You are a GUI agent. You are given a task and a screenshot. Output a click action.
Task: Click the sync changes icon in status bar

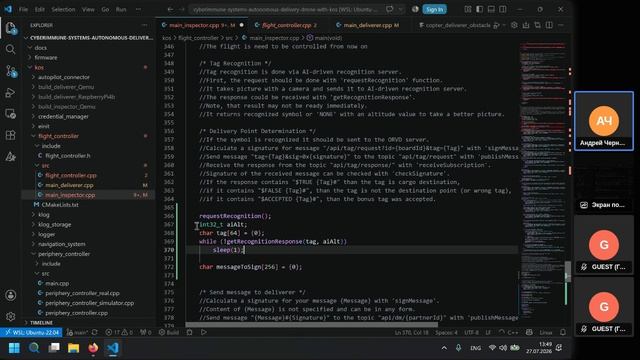[x=95, y=332]
